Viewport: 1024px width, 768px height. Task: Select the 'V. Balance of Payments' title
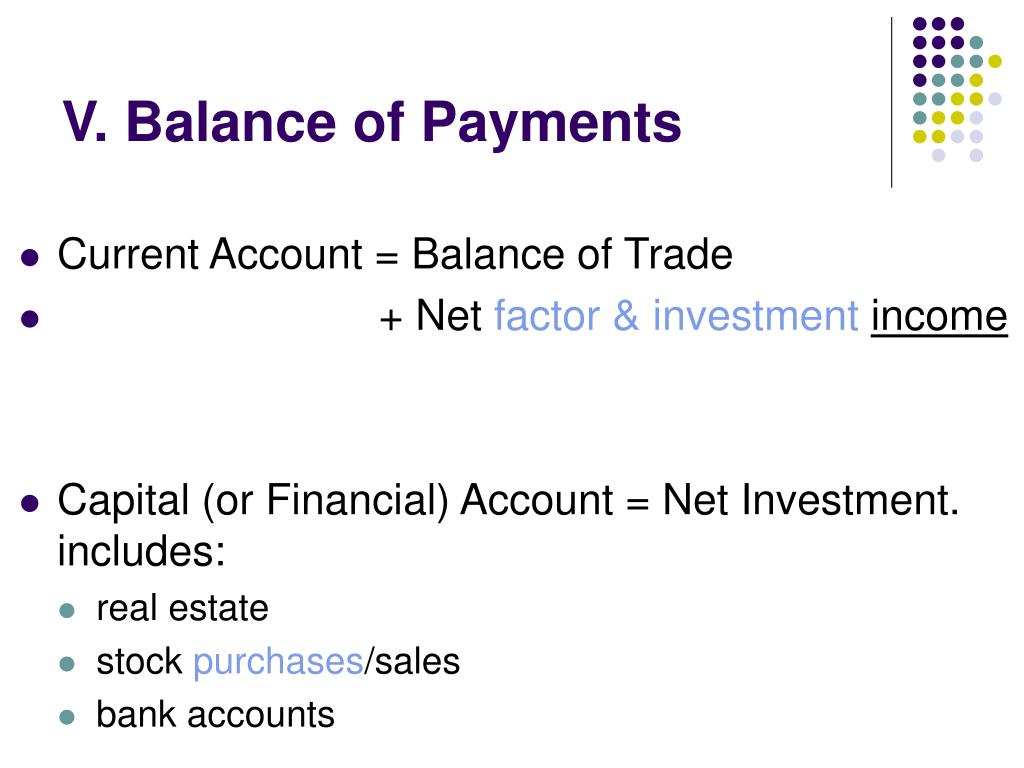[372, 122]
